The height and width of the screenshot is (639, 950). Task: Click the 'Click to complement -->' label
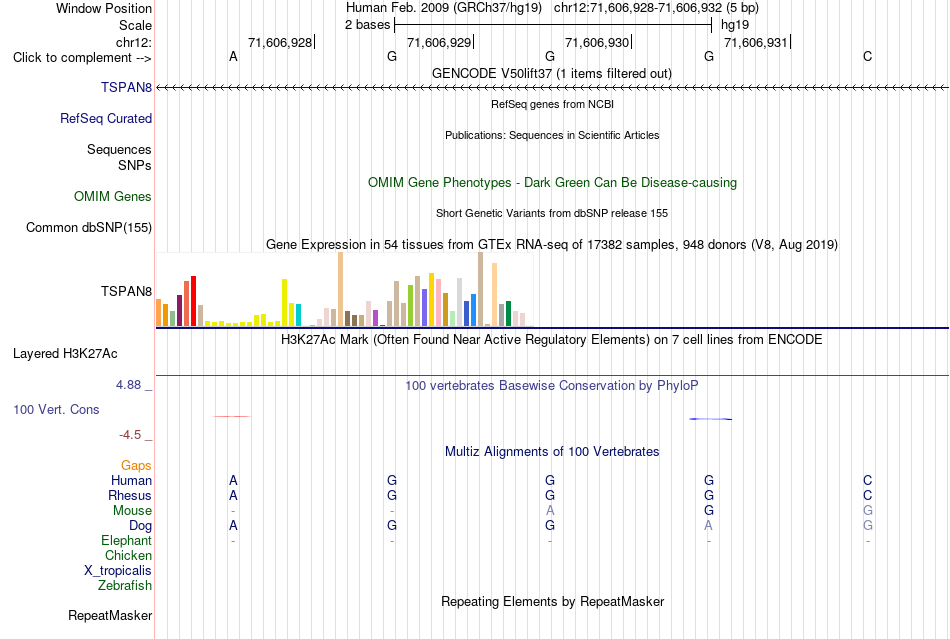[82, 58]
